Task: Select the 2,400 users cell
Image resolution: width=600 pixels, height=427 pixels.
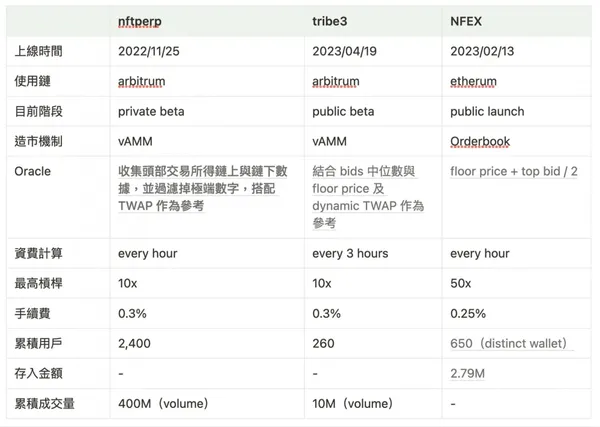Action: tap(135, 344)
